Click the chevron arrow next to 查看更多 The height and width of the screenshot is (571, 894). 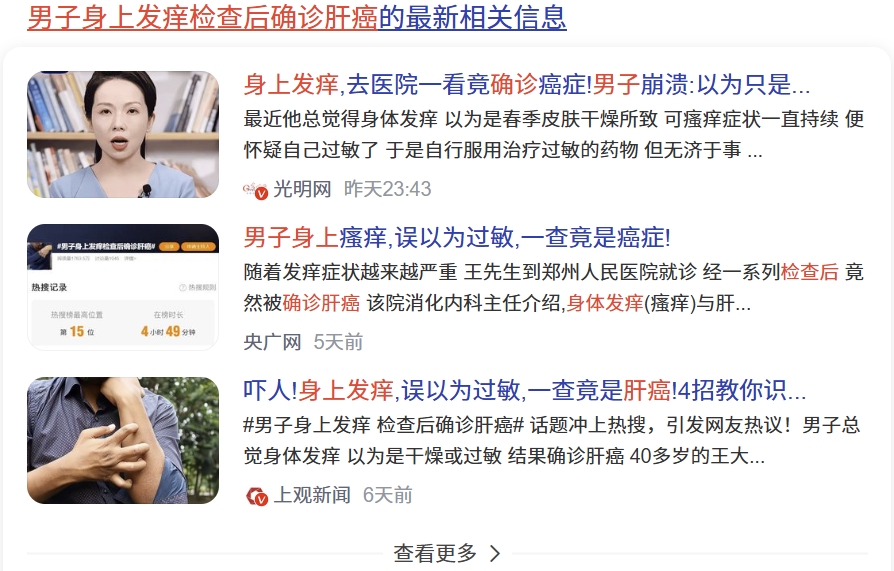click(x=495, y=553)
